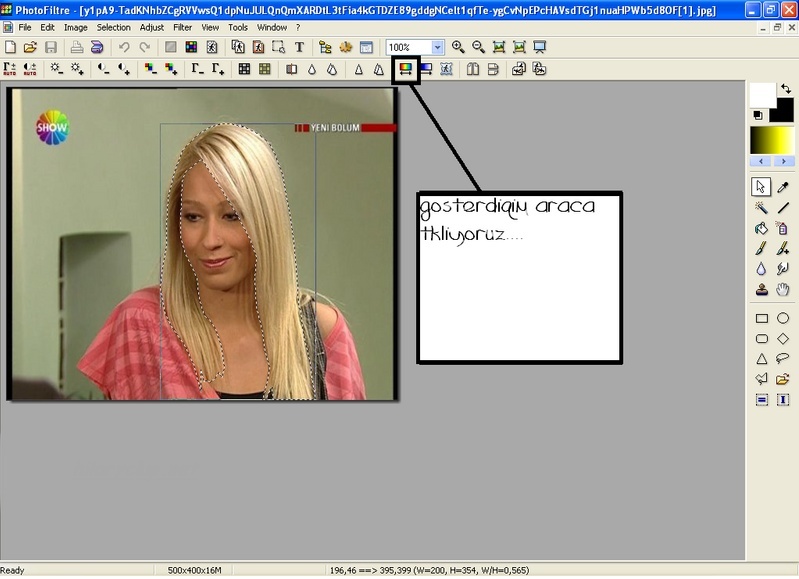Screen dimensions: 799x579
Task: Choose the Lasso selection shape
Action: [783, 358]
